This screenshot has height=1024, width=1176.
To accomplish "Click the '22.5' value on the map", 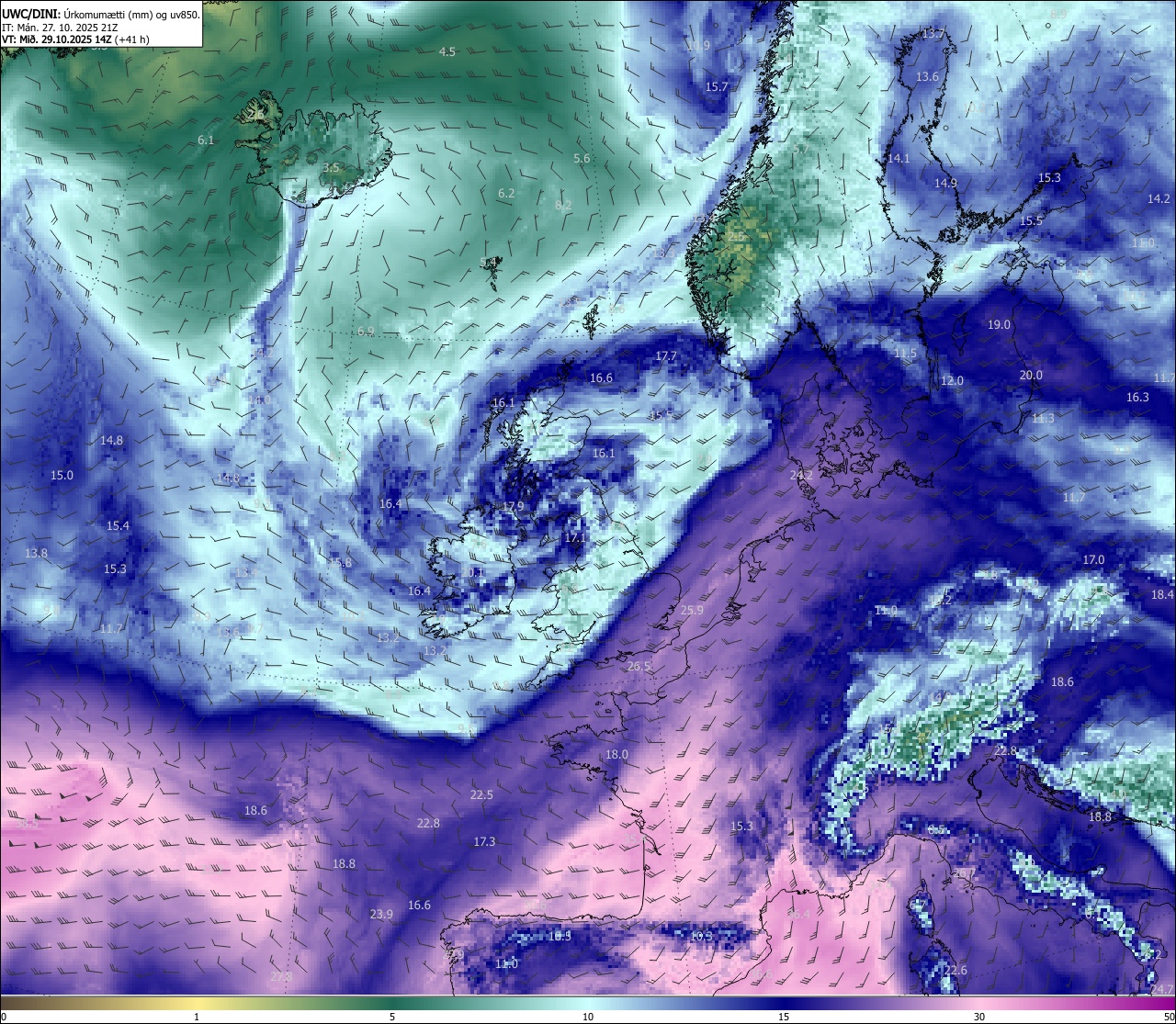I will [481, 795].
